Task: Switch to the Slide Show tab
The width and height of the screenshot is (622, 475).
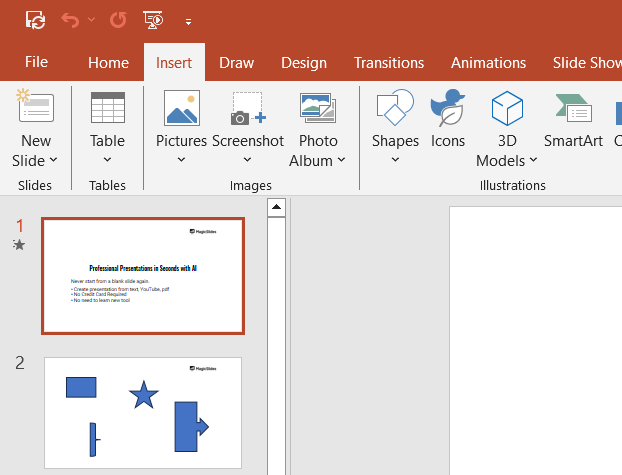Action: [587, 63]
